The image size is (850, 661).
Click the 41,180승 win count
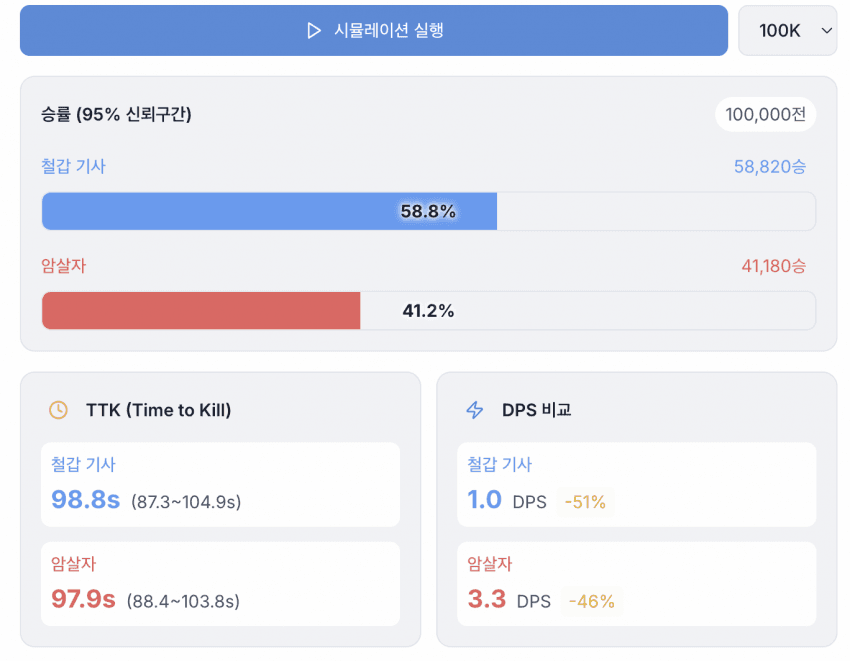(x=773, y=266)
